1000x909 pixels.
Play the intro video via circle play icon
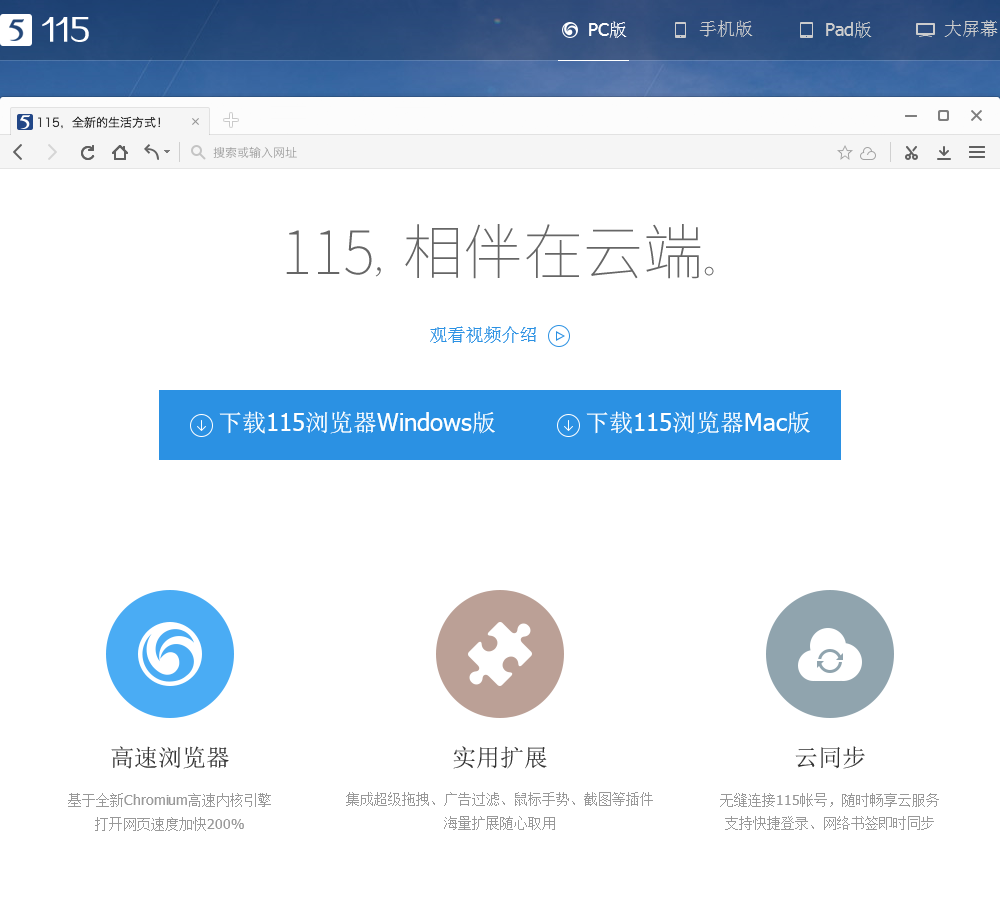[x=559, y=336]
